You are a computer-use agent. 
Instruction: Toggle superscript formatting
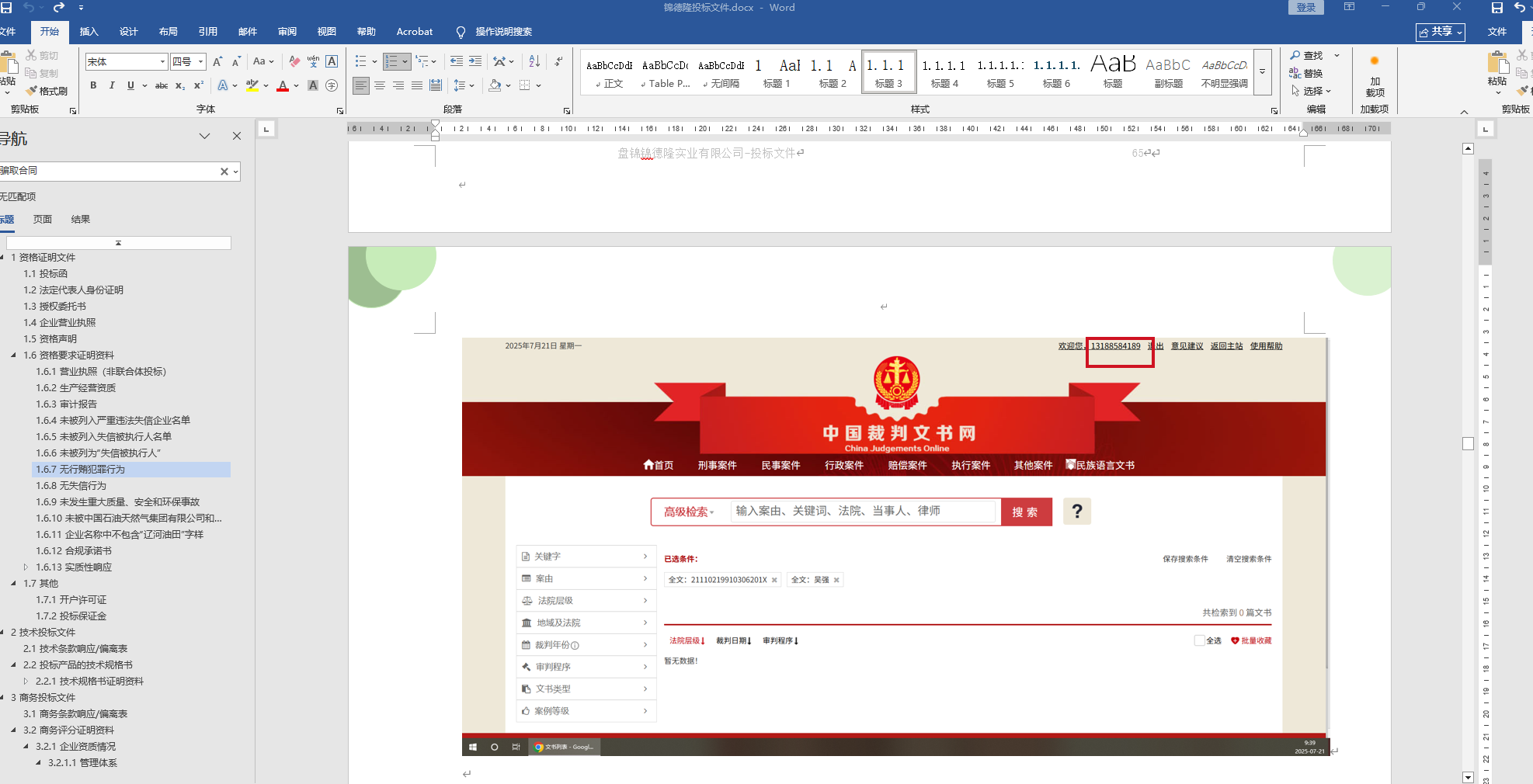tap(199, 85)
